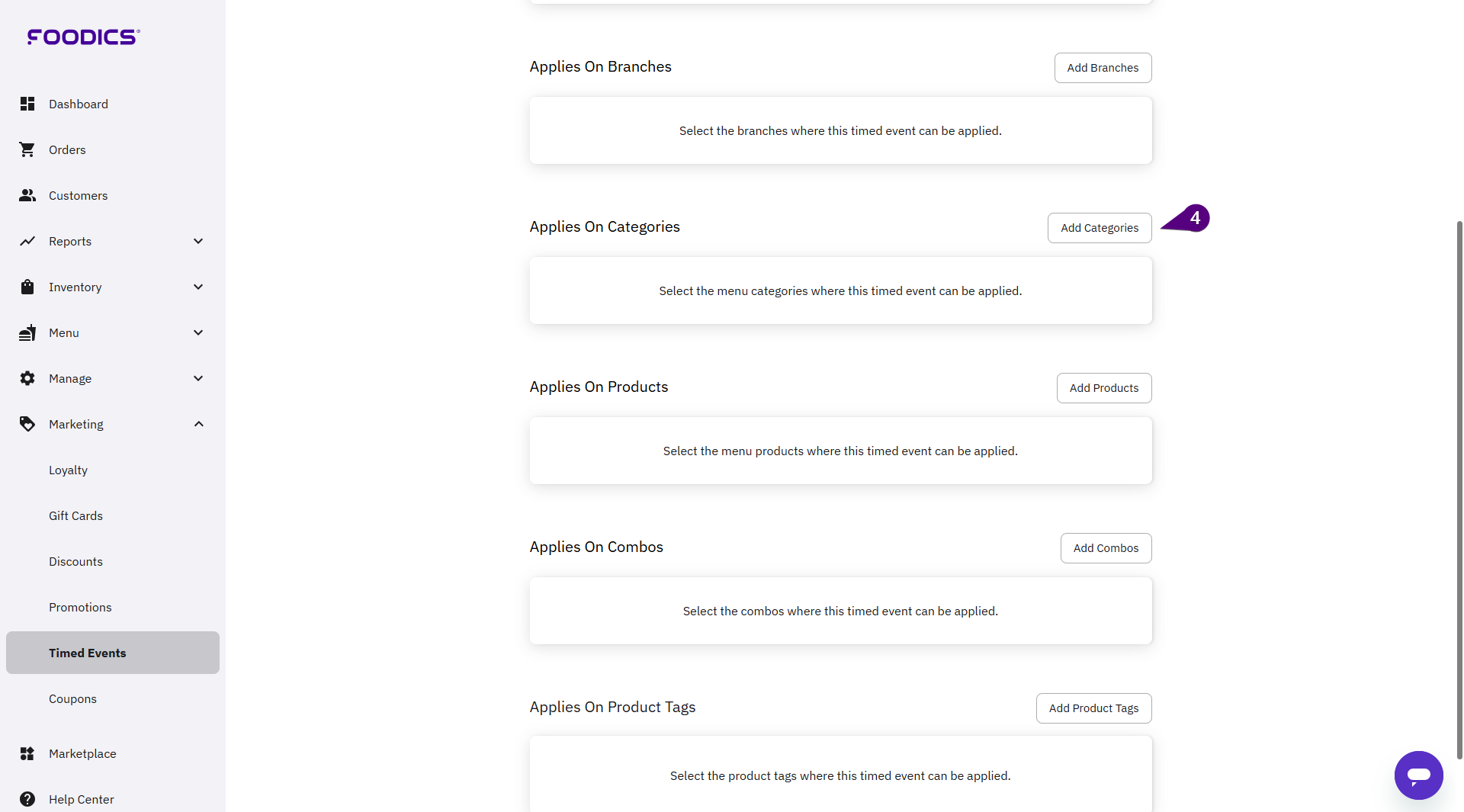This screenshot has height=812, width=1464.
Task: Click the Help Center question mark icon
Action: click(27, 799)
